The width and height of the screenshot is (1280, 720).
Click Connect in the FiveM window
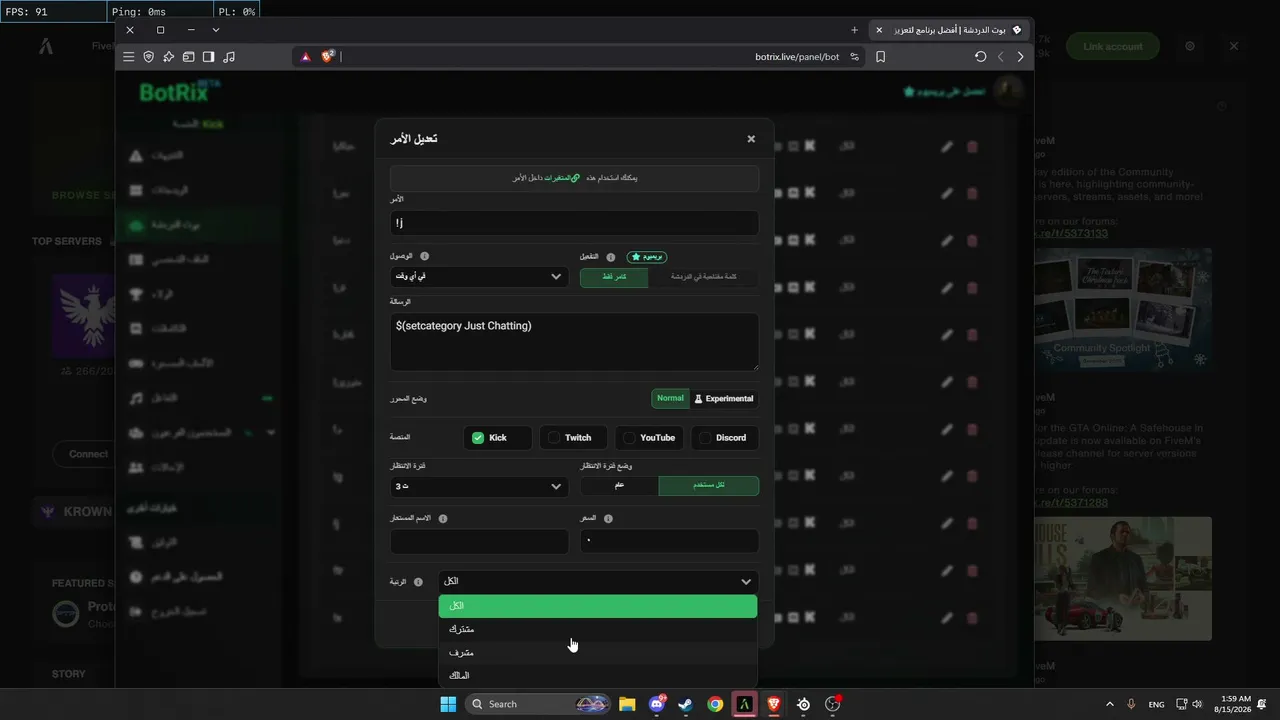tap(89, 454)
